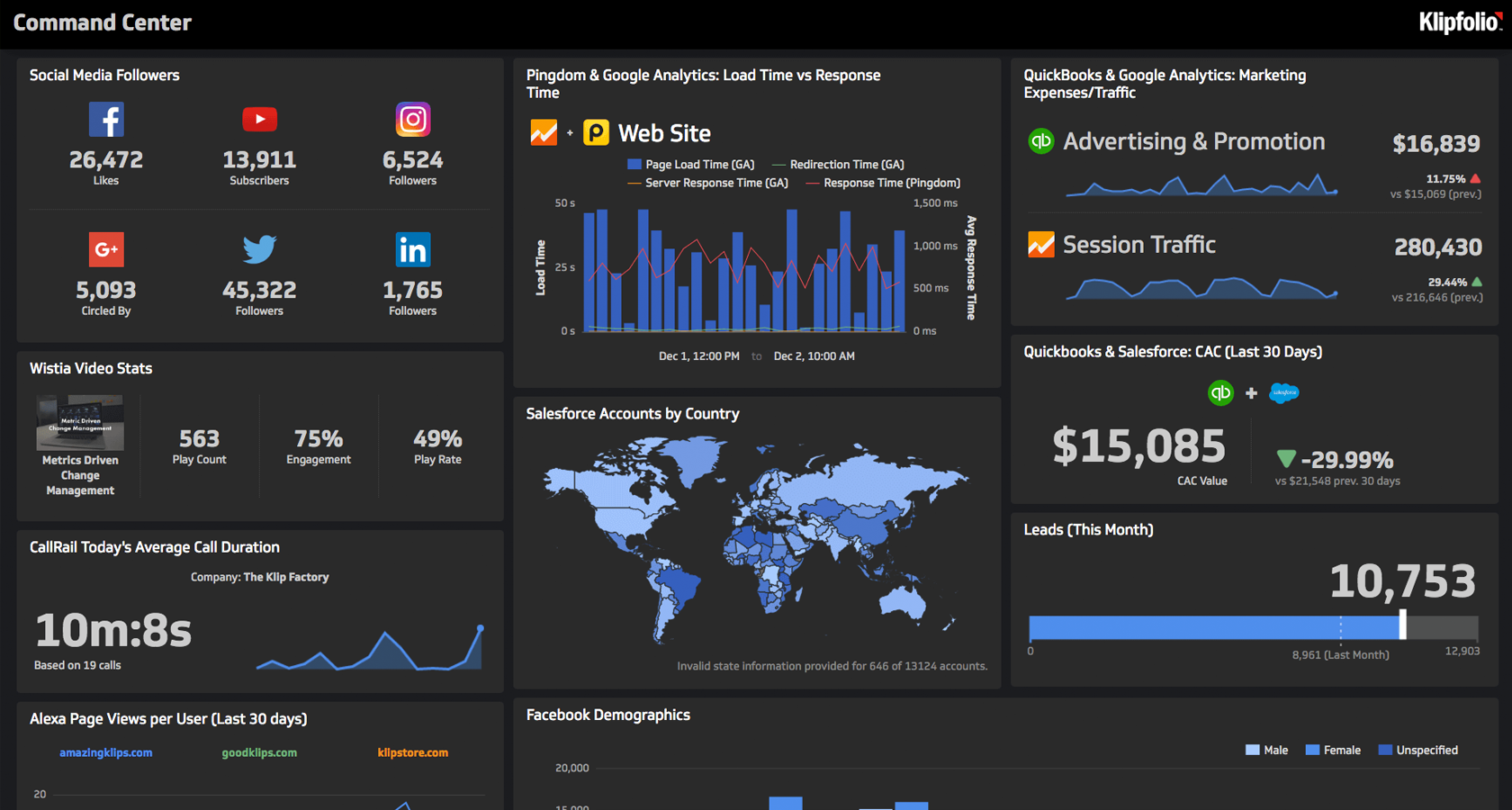Click Google Analytics icon beside Session Traffic
Screen dimensions: 1512x810
click(x=1041, y=245)
